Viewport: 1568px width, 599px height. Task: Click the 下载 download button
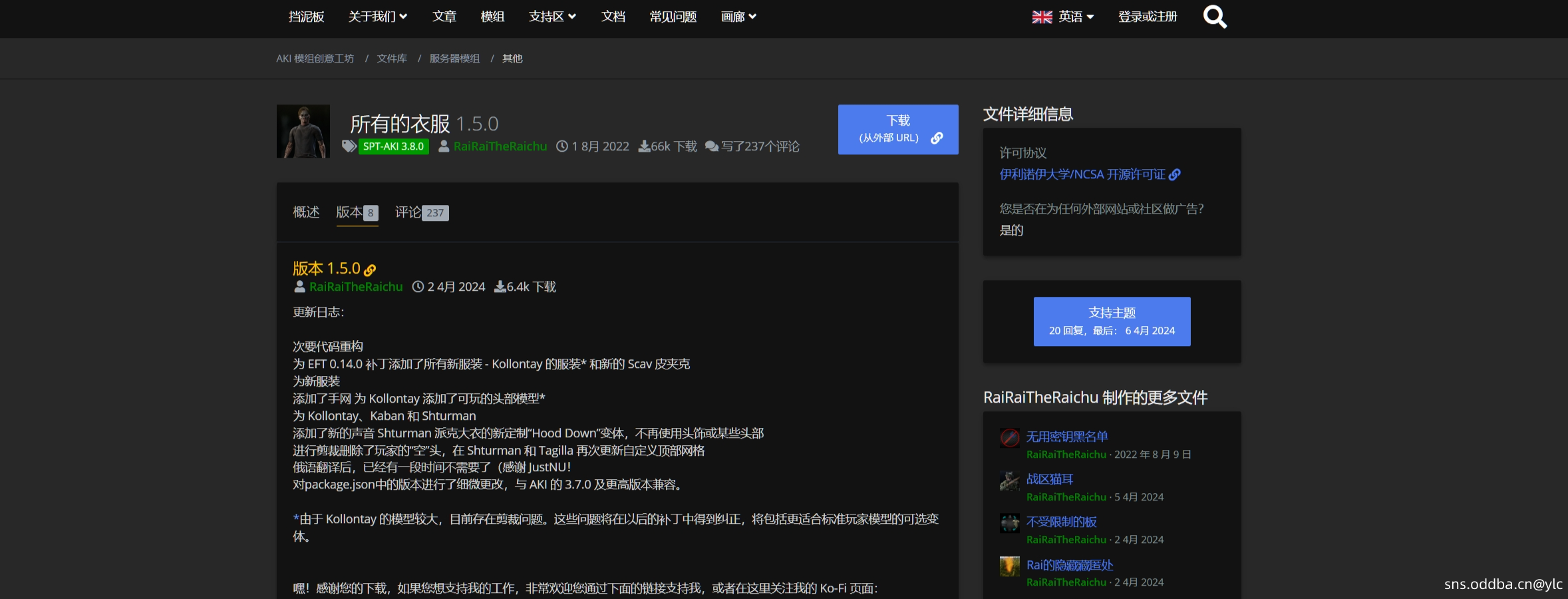897,129
